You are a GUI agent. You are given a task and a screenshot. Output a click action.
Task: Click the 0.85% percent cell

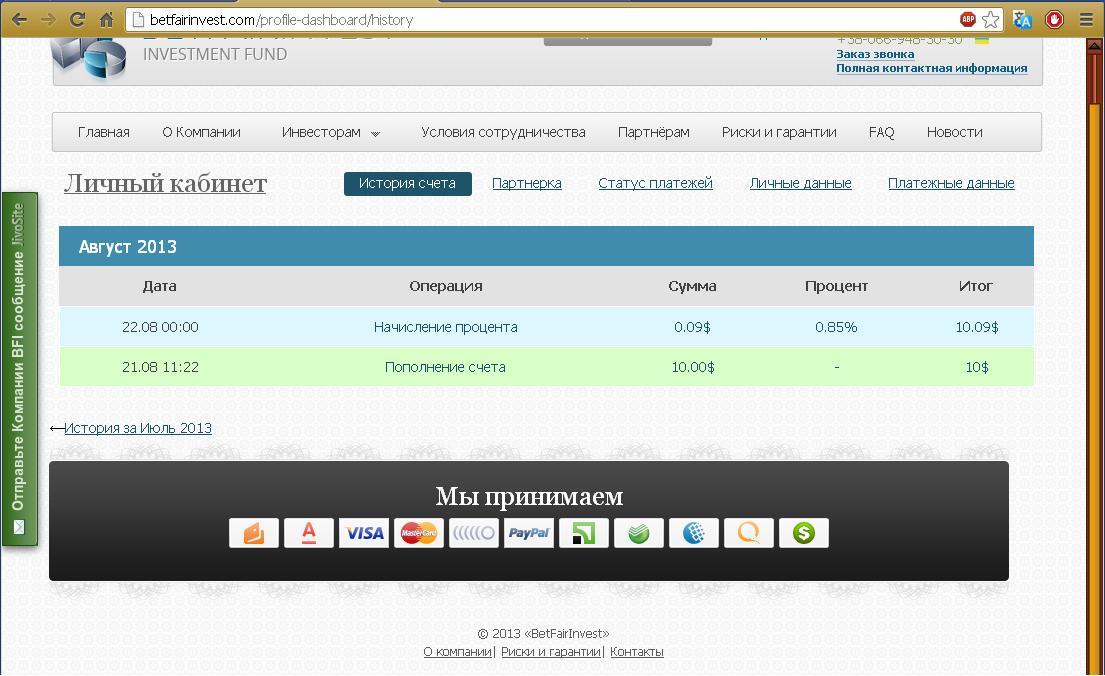tap(837, 327)
